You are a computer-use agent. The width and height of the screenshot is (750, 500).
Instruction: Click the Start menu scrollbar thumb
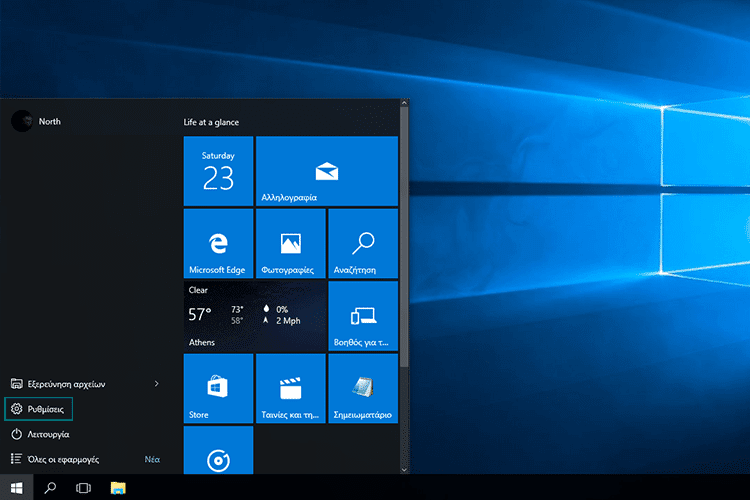click(x=404, y=237)
